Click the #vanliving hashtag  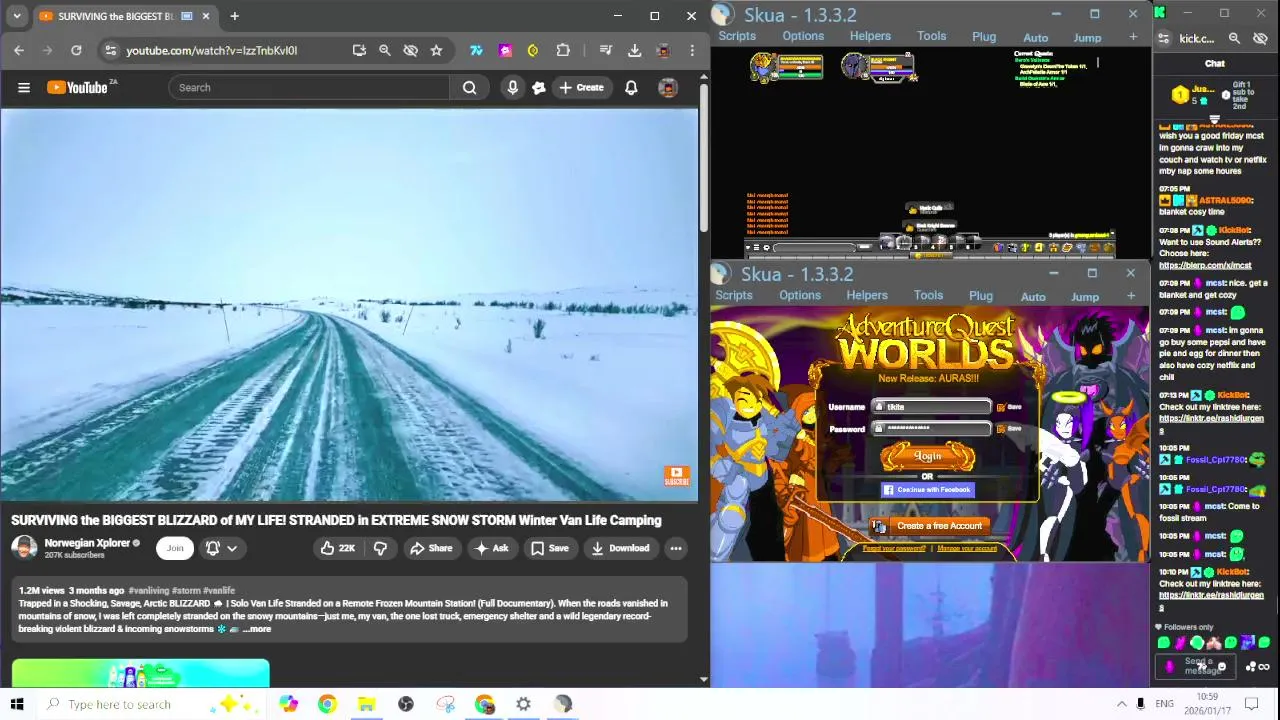click(x=148, y=591)
